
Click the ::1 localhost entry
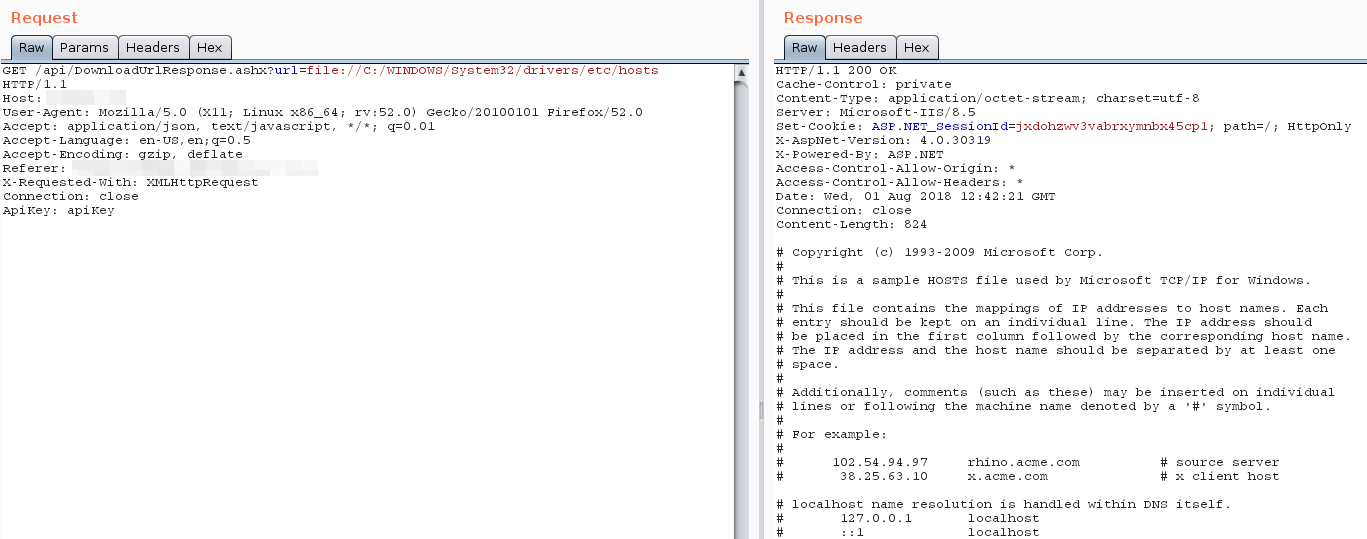(907, 532)
